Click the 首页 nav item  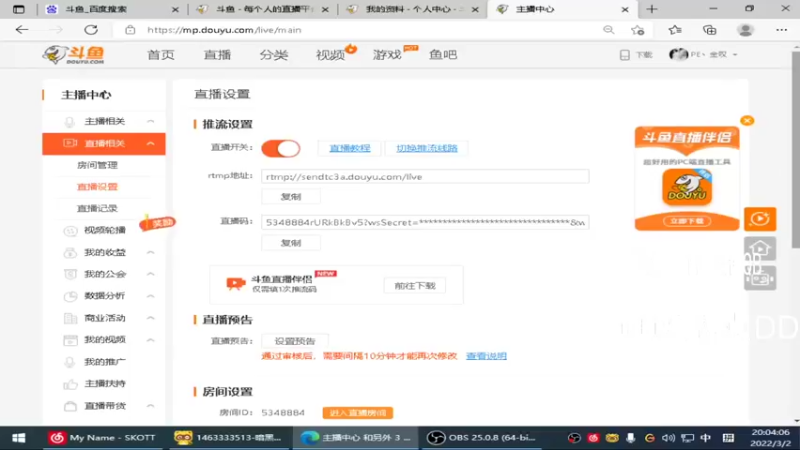[161, 55]
